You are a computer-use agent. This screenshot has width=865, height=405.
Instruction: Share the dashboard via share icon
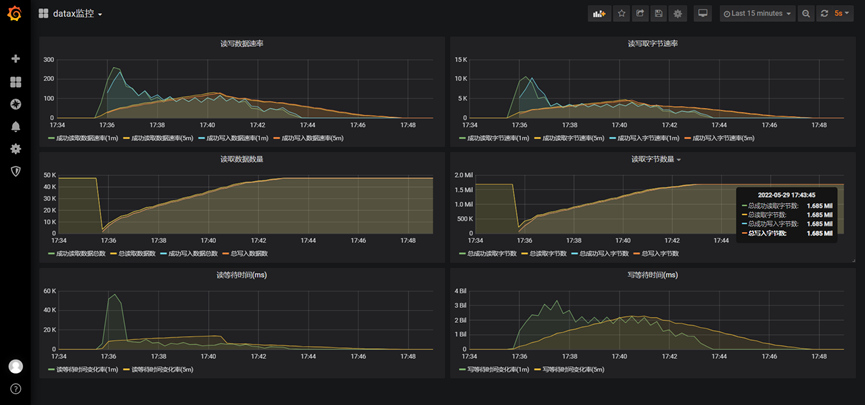click(640, 14)
